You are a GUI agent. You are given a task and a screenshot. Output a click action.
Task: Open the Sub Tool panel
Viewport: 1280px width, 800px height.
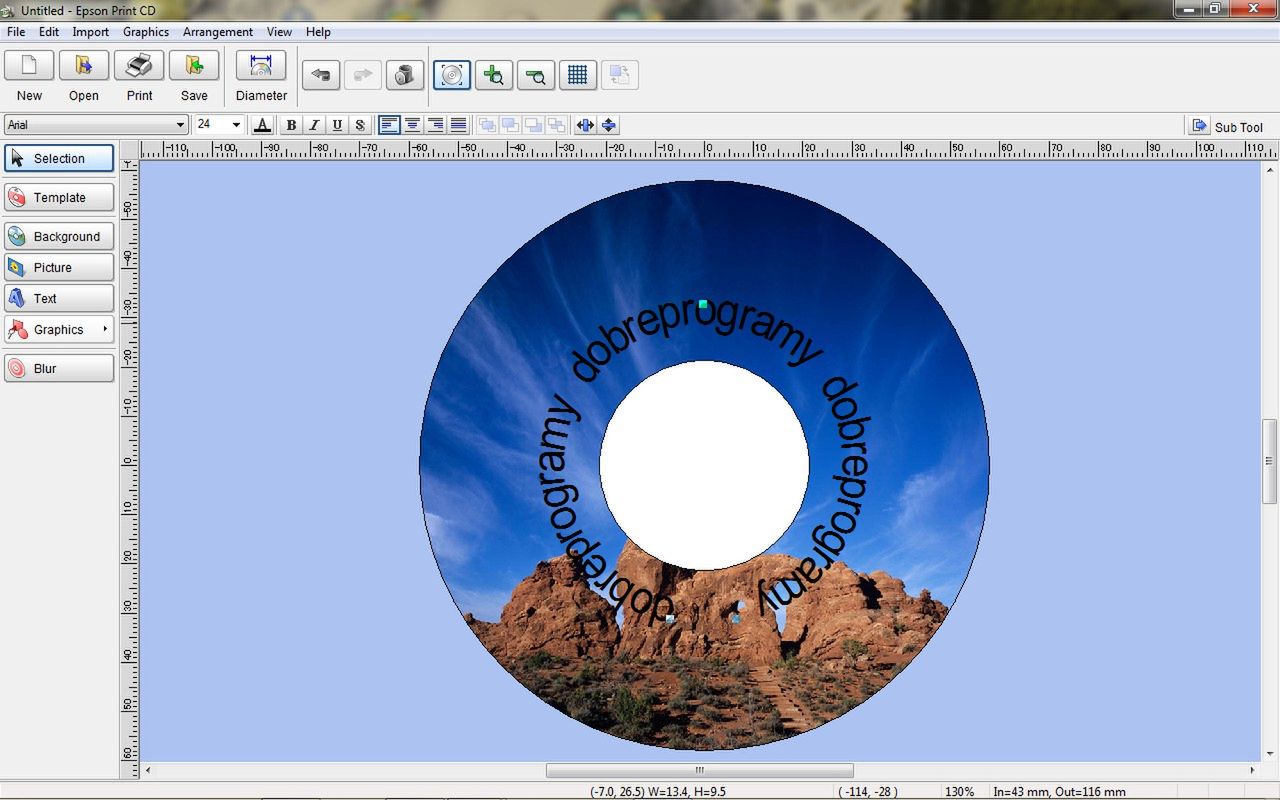[x=1227, y=126]
